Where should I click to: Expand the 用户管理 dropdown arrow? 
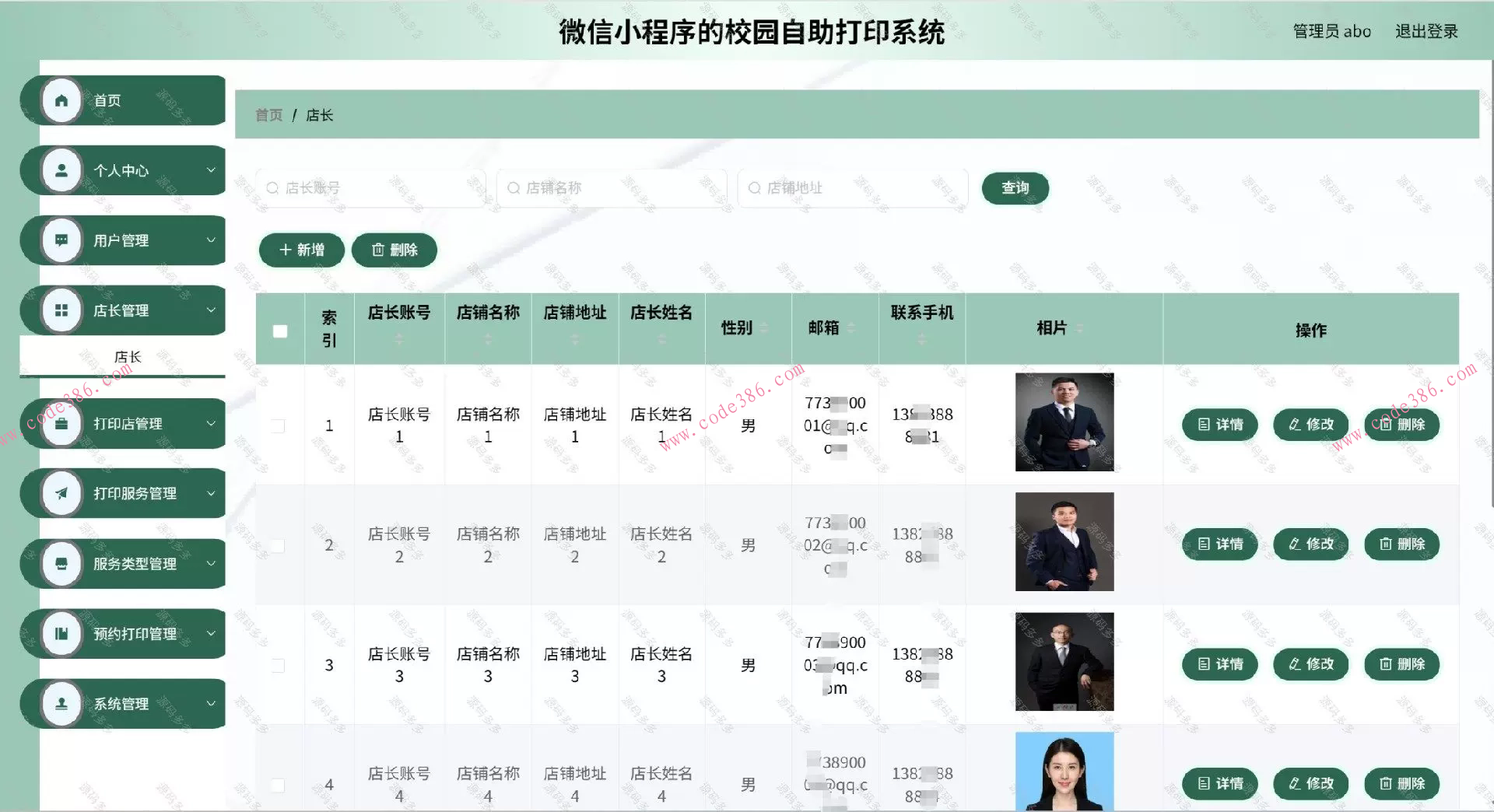210,240
